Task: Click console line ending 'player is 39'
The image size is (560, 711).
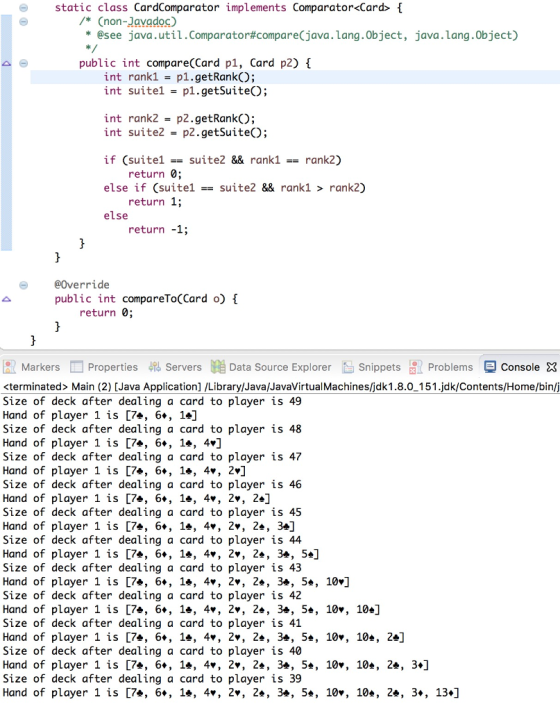Action: pyautogui.click(x=152, y=679)
